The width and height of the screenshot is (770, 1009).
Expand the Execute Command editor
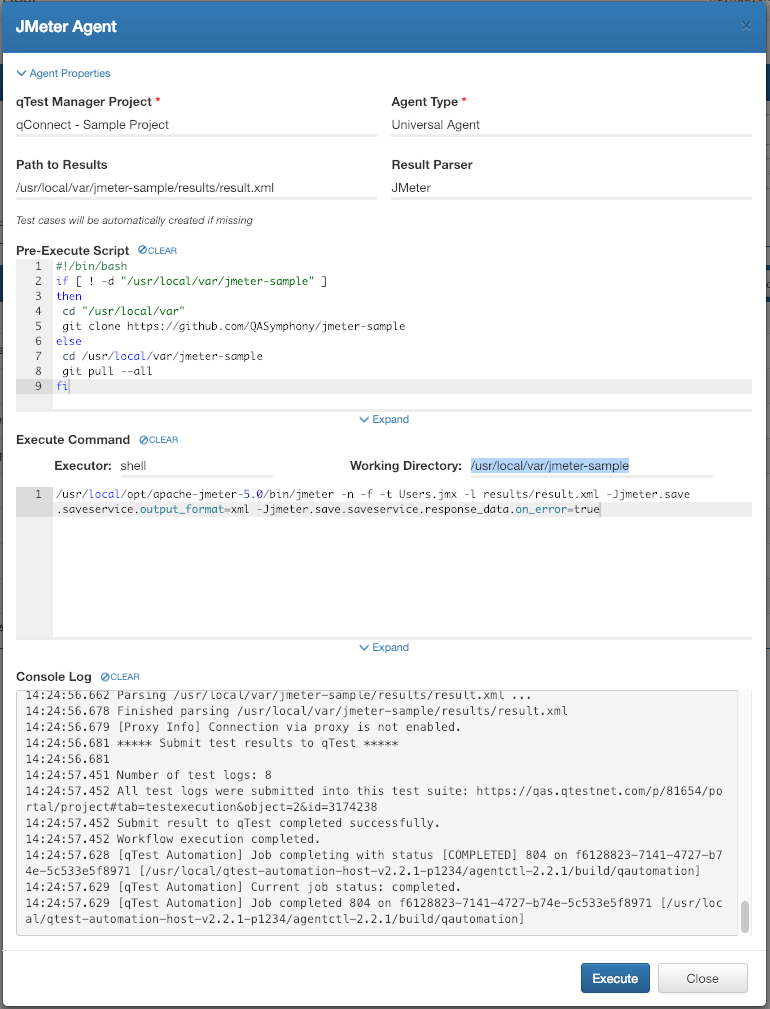[x=384, y=648]
